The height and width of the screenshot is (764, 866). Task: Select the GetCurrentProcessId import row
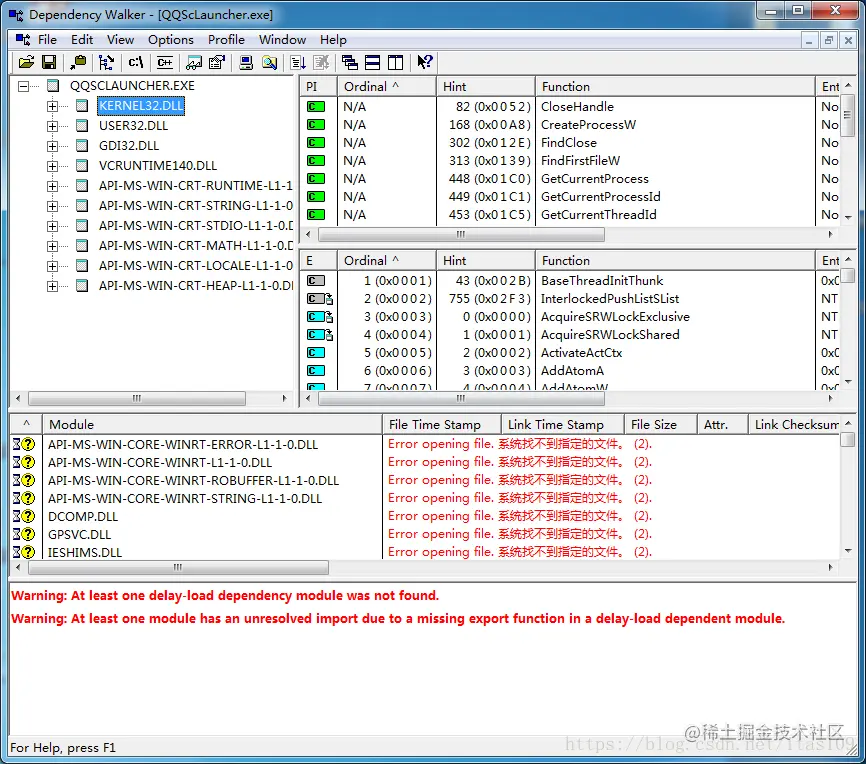tap(570, 197)
